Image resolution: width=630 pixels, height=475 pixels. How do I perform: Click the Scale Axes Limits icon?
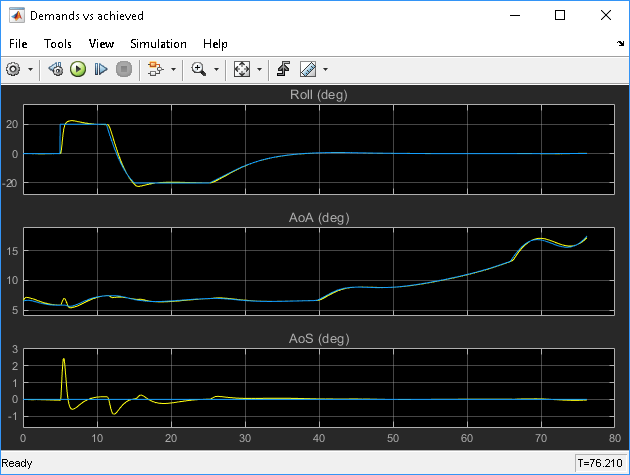pyautogui.click(x=241, y=69)
